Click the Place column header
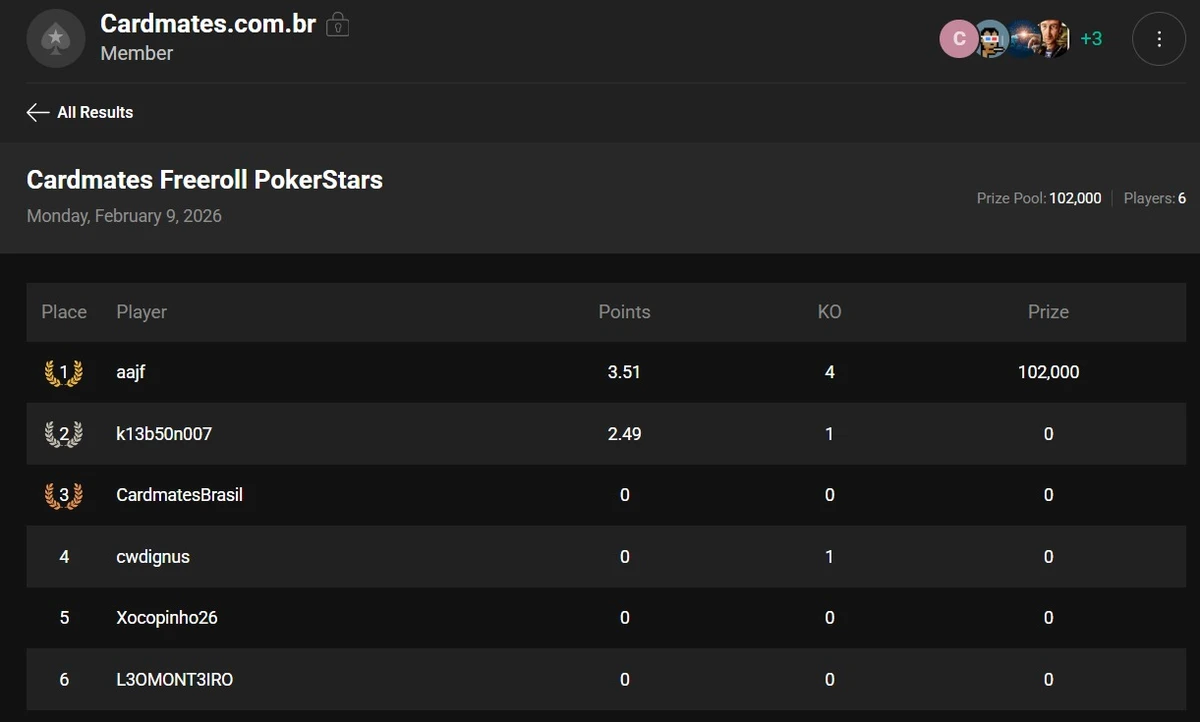The height and width of the screenshot is (722, 1200). pyautogui.click(x=64, y=312)
